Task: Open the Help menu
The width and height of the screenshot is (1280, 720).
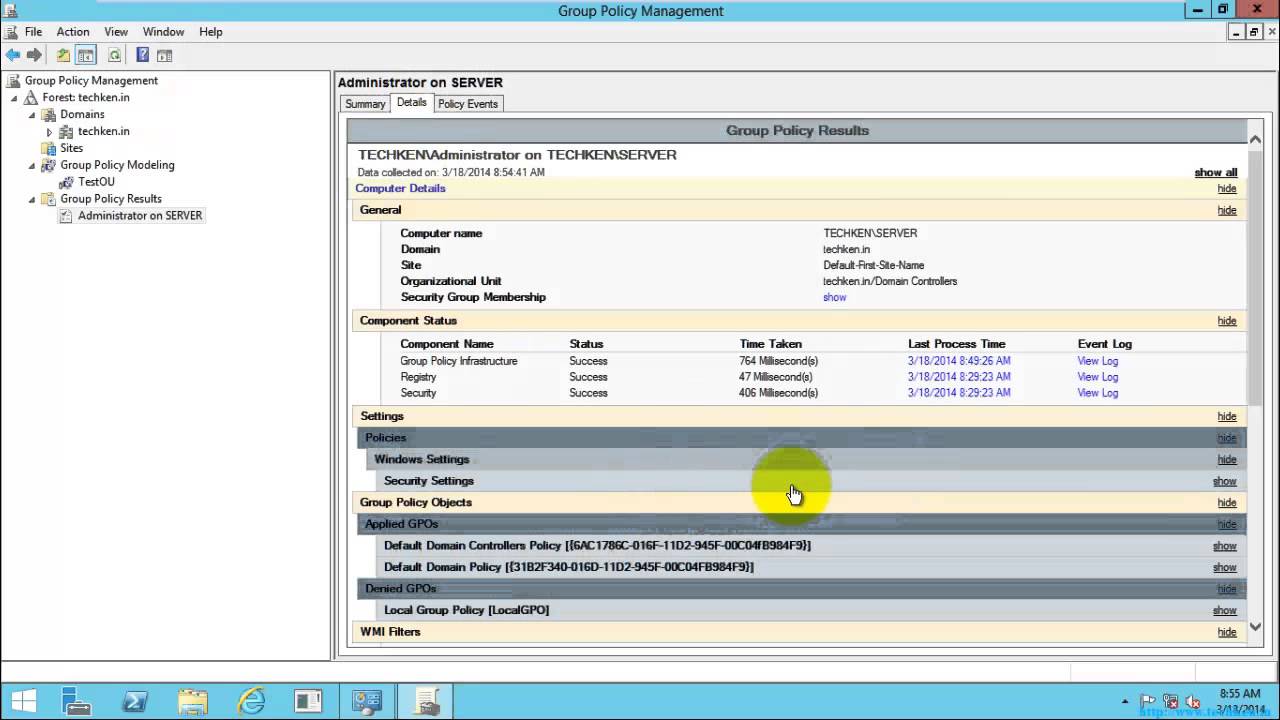Action: pyautogui.click(x=210, y=32)
